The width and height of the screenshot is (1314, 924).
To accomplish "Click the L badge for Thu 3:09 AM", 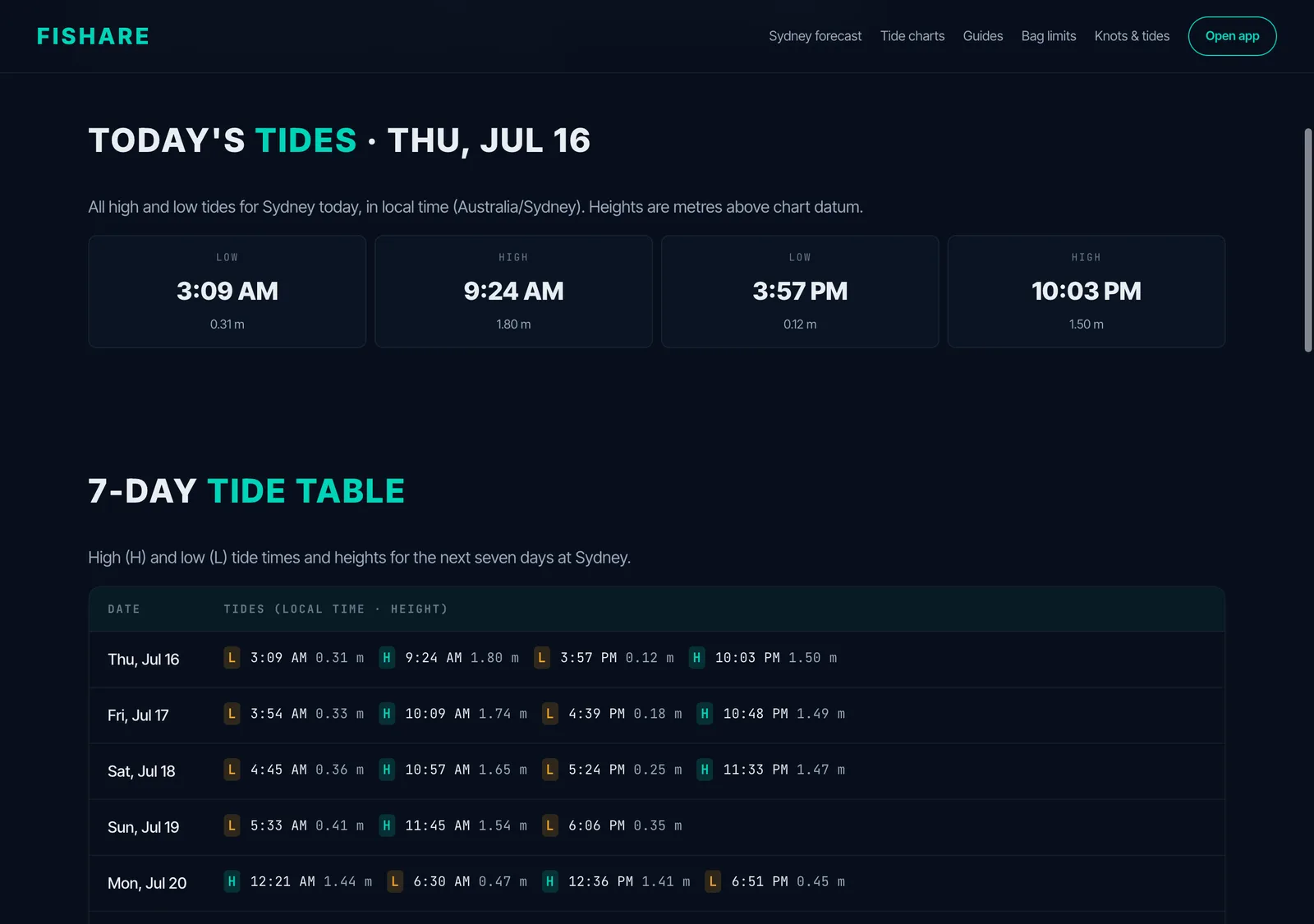I will tap(232, 658).
